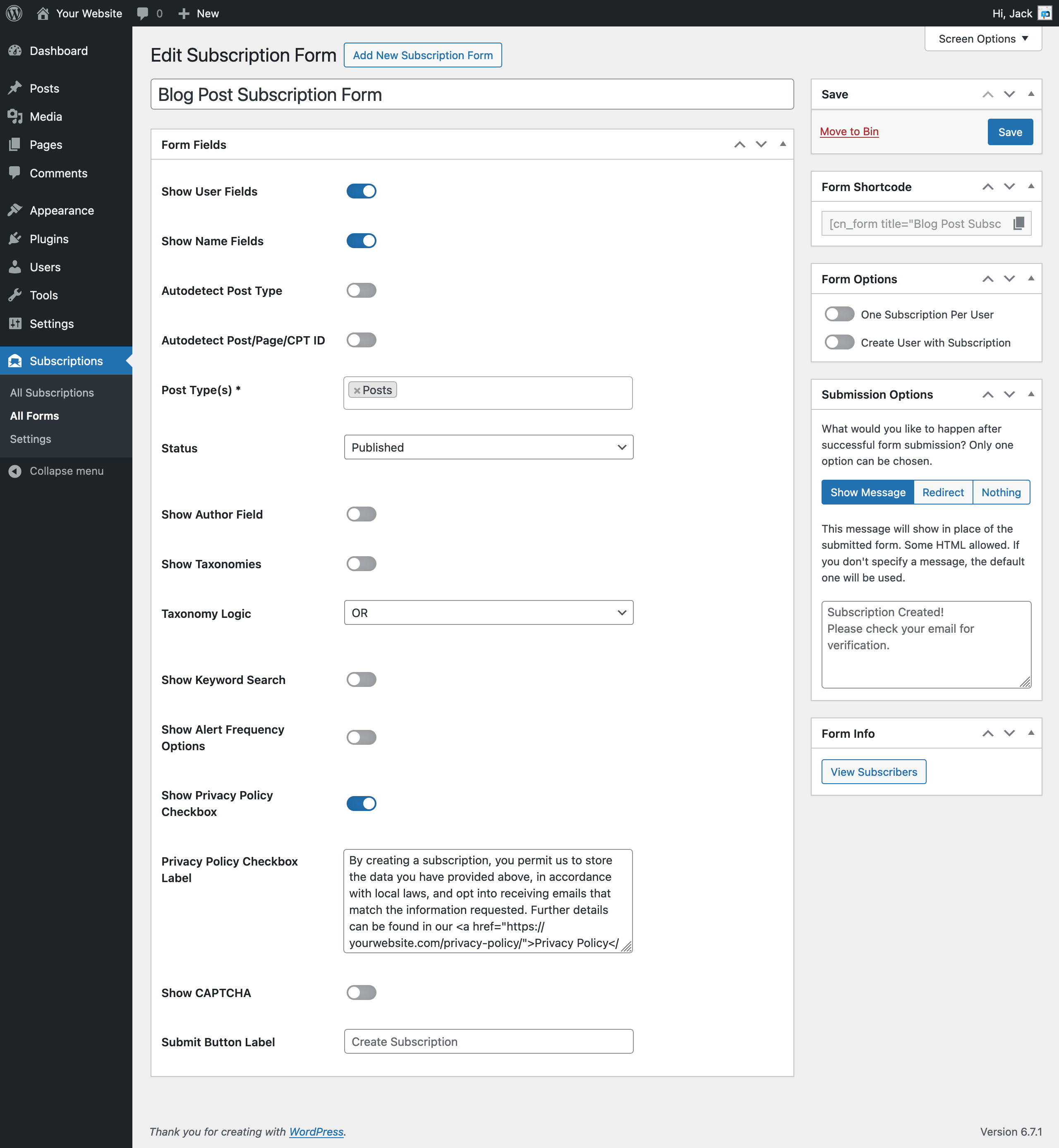Click the WordPress logo icon

14,13
